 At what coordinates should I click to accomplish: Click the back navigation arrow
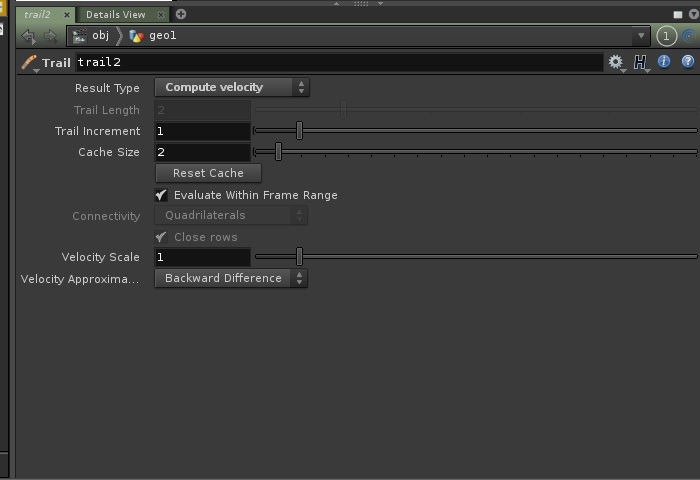pos(28,36)
